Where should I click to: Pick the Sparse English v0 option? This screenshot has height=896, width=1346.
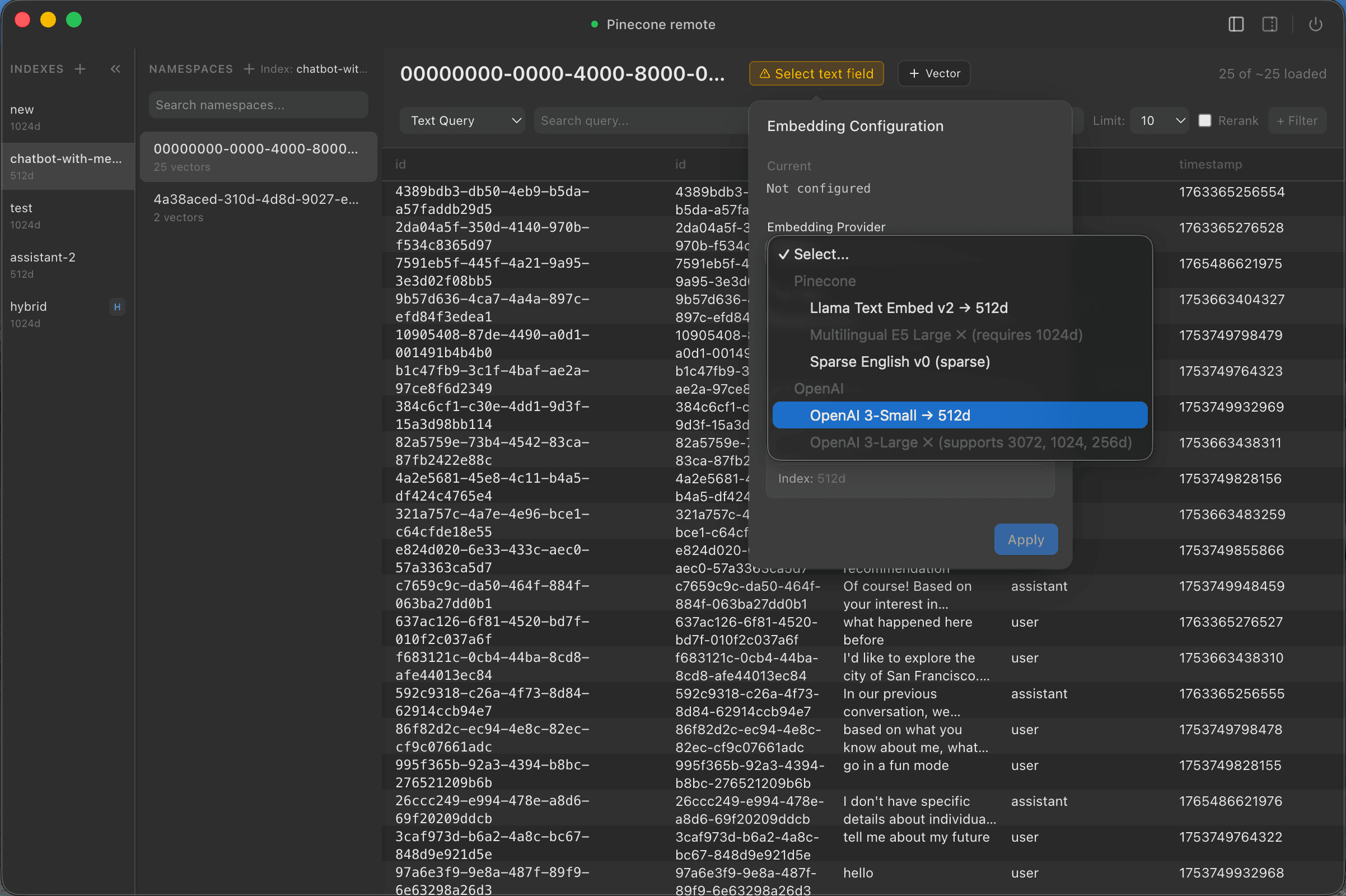[x=899, y=362]
